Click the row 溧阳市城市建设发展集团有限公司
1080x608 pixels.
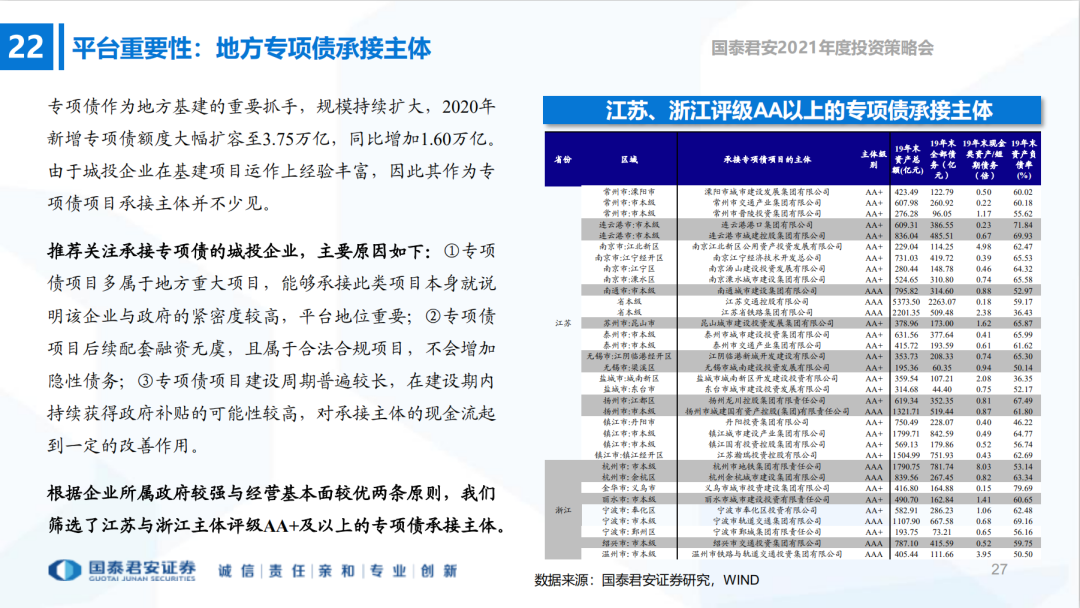[x=811, y=191]
